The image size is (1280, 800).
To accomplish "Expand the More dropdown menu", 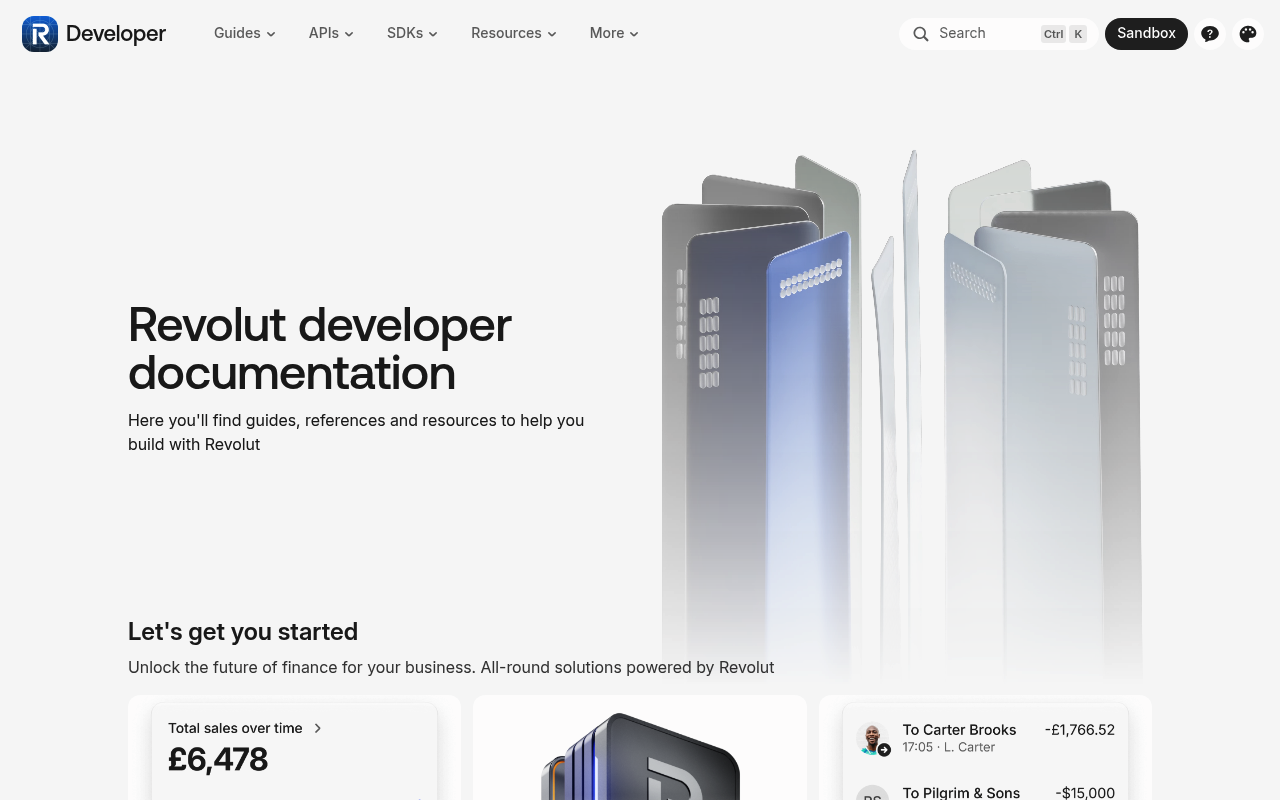I will (x=614, y=33).
